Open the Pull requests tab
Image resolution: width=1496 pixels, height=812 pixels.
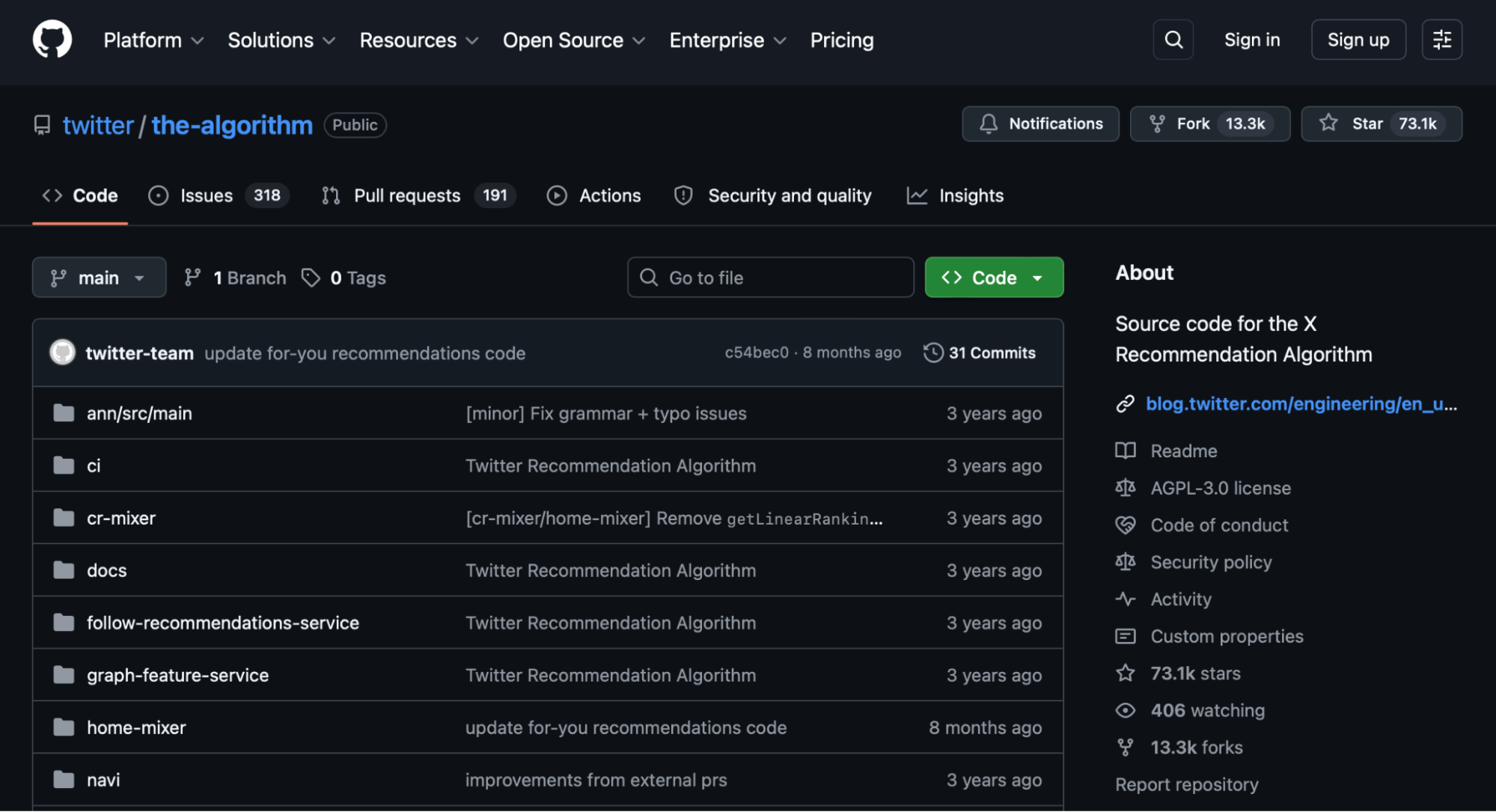pyautogui.click(x=418, y=196)
